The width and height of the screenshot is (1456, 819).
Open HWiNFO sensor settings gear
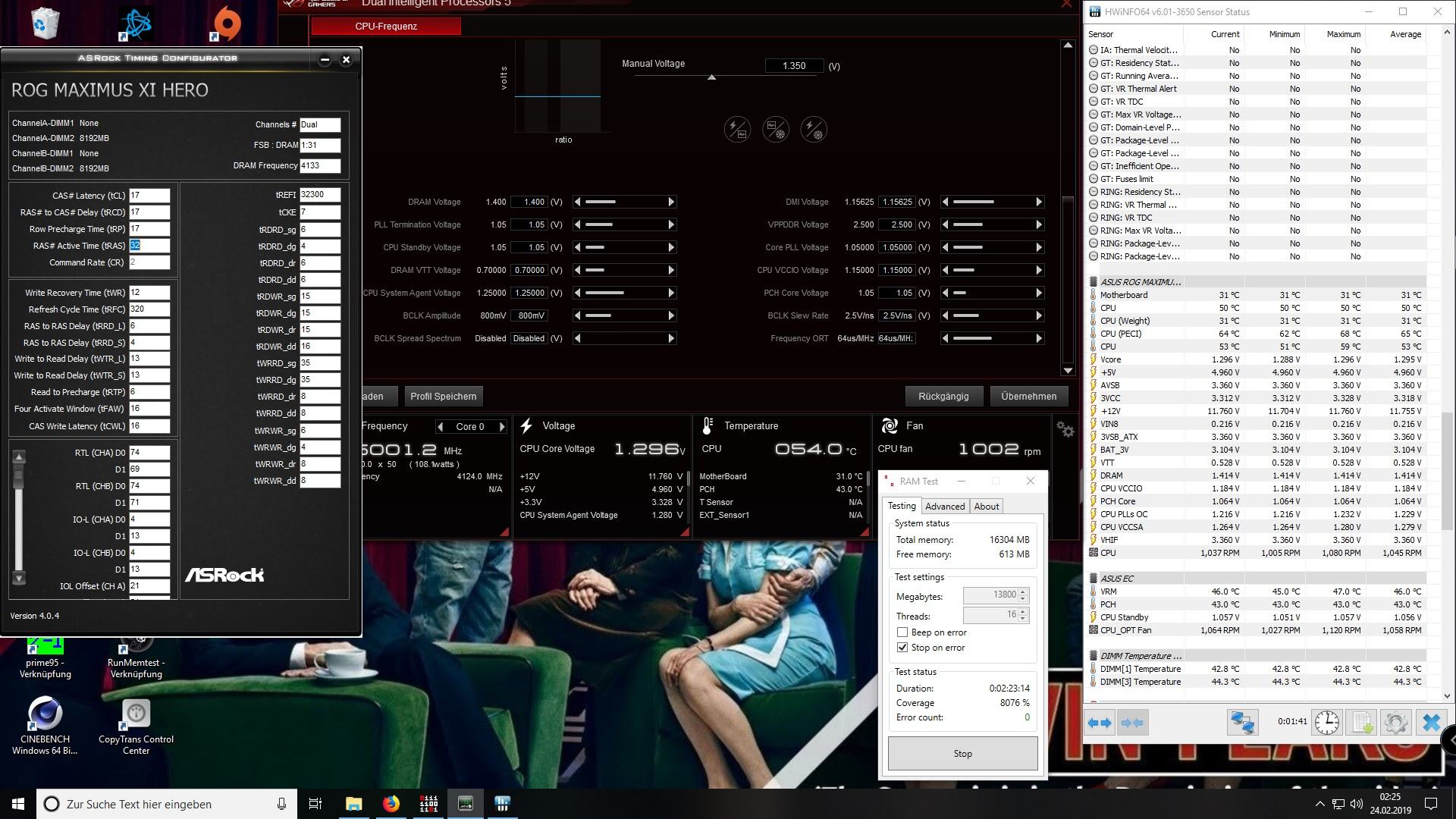pyautogui.click(x=1396, y=722)
